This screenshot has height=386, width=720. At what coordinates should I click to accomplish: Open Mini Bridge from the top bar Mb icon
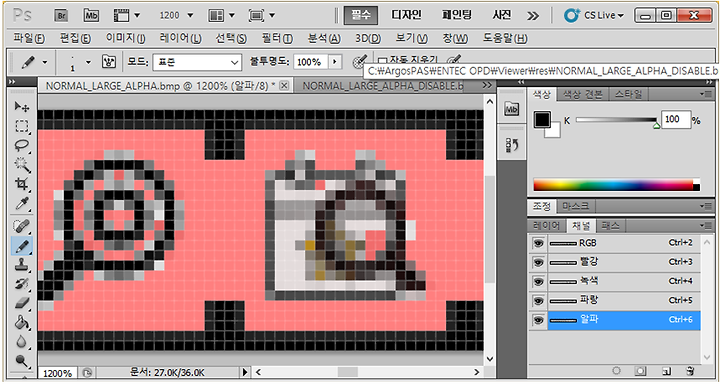[x=91, y=16]
